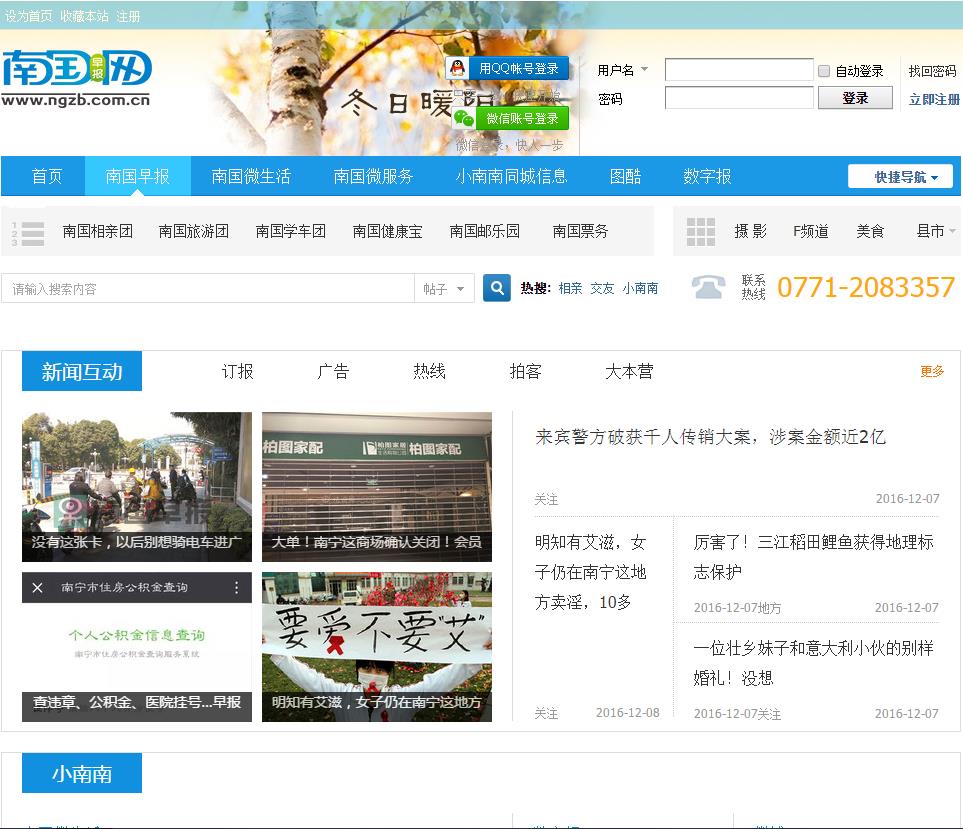Expand the 用户名 login type dropdown
963x829 pixels.
point(644,69)
